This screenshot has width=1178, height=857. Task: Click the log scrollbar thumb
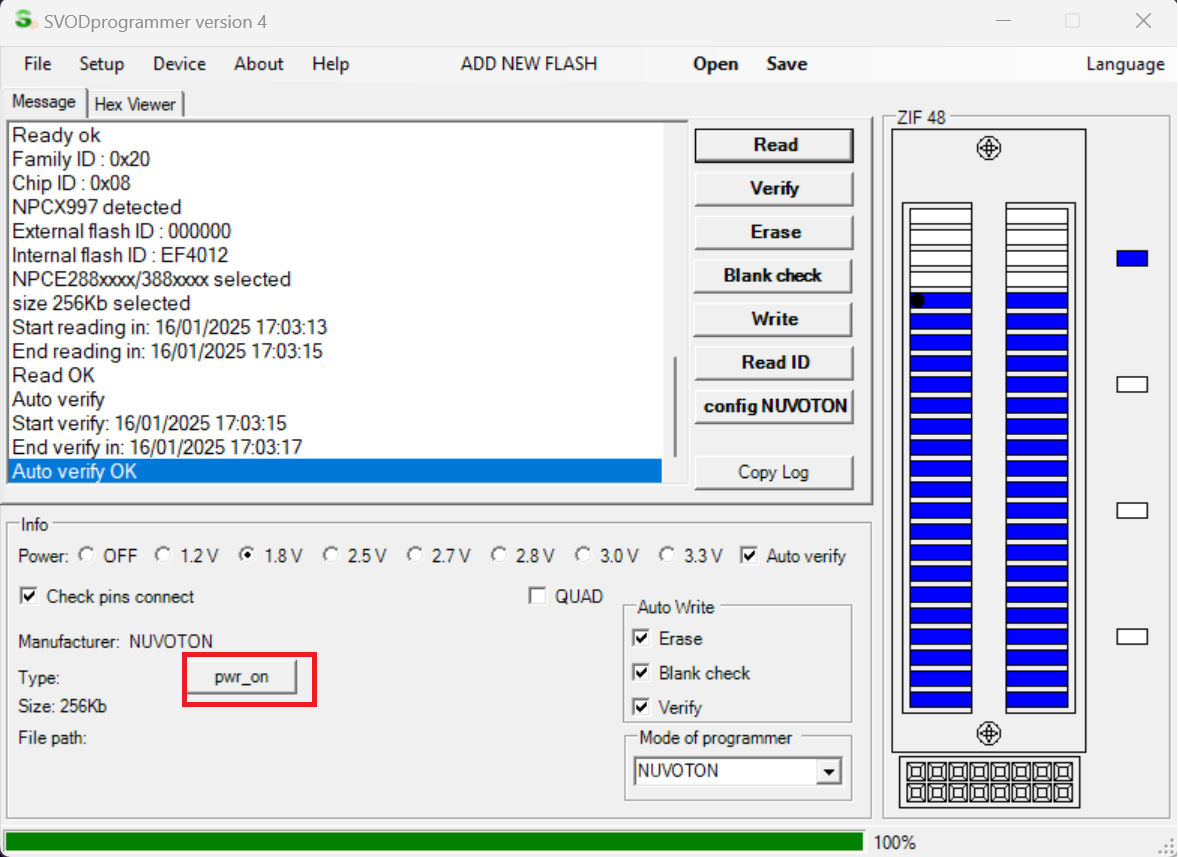(675, 406)
